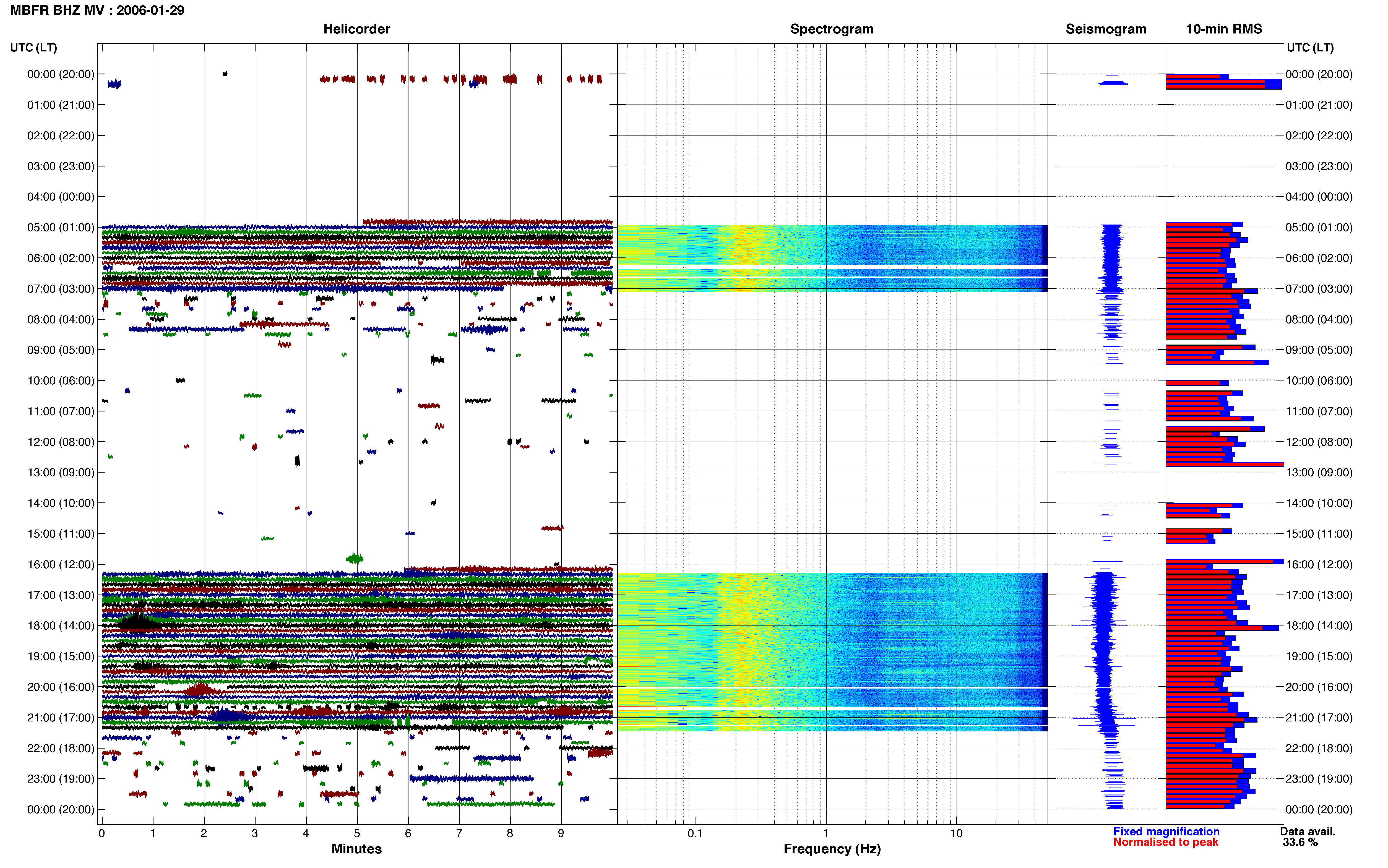Click left axis label '21:00 (17:00)'
1388x868 pixels.
[61, 717]
